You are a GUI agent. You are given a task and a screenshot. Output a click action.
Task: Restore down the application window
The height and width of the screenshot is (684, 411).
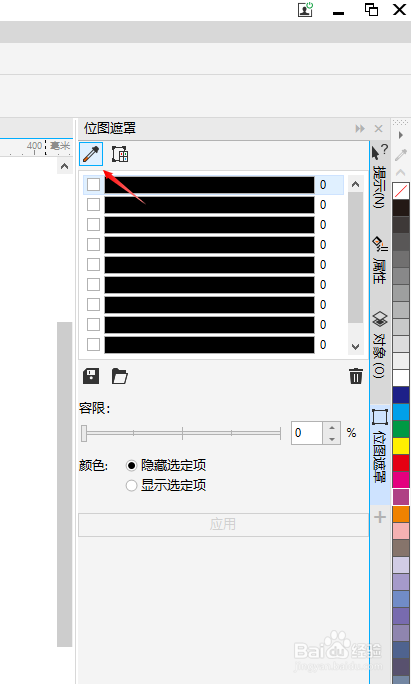(371, 10)
